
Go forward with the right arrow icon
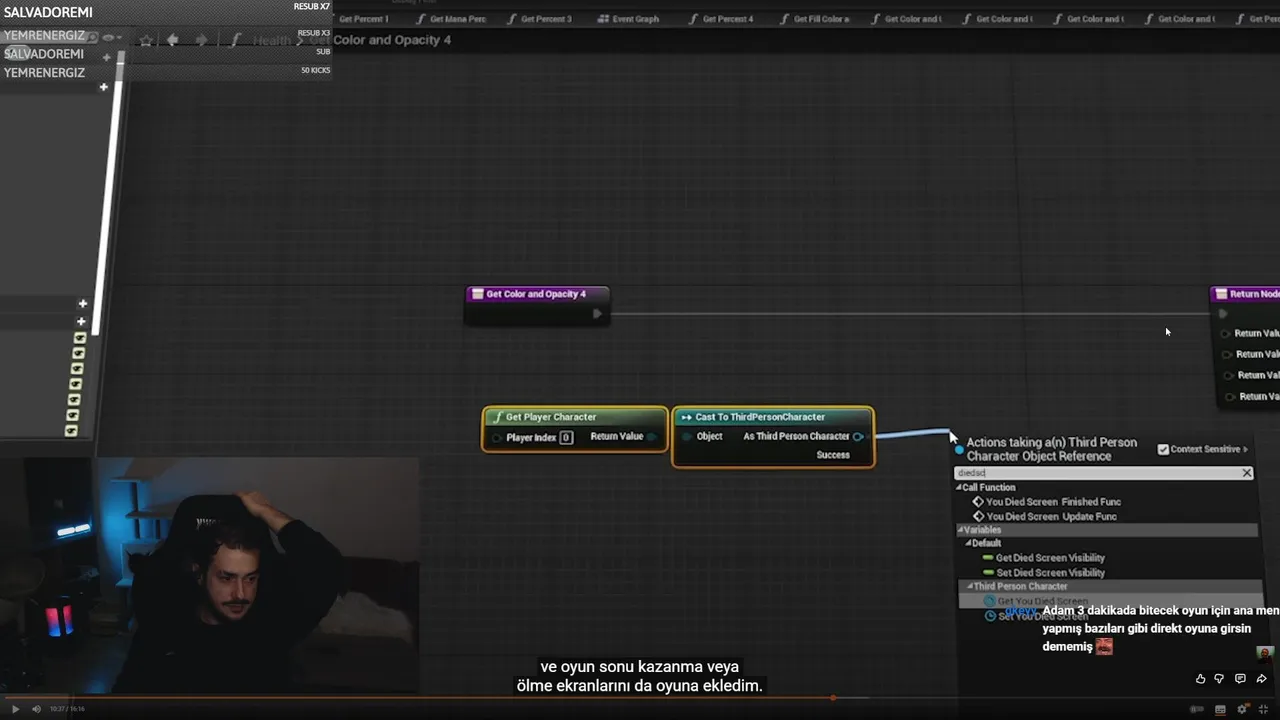(x=201, y=40)
